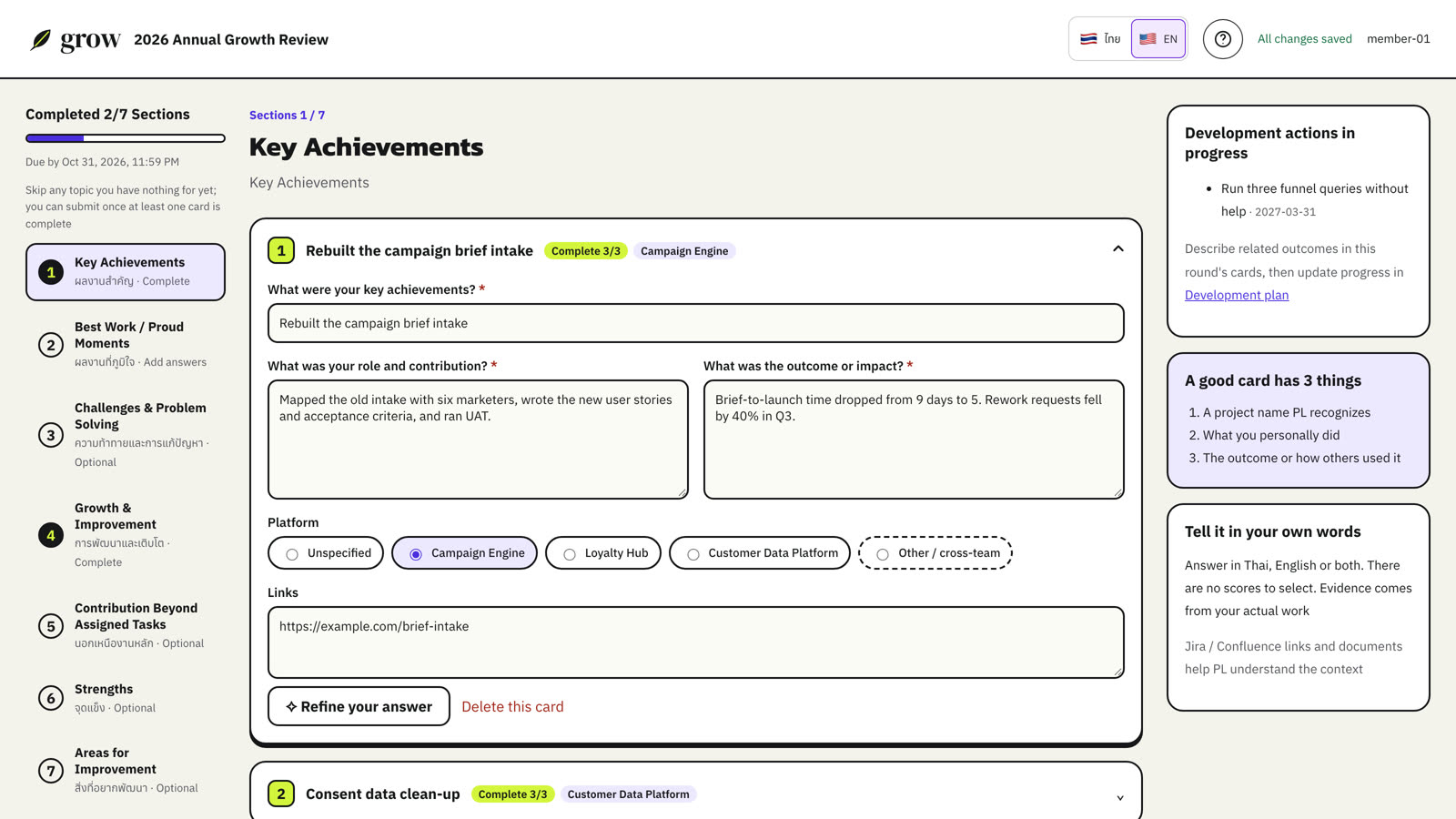The height and width of the screenshot is (819, 1456).
Task: Go to Challenges & Problem Solving section
Action: coord(126,434)
